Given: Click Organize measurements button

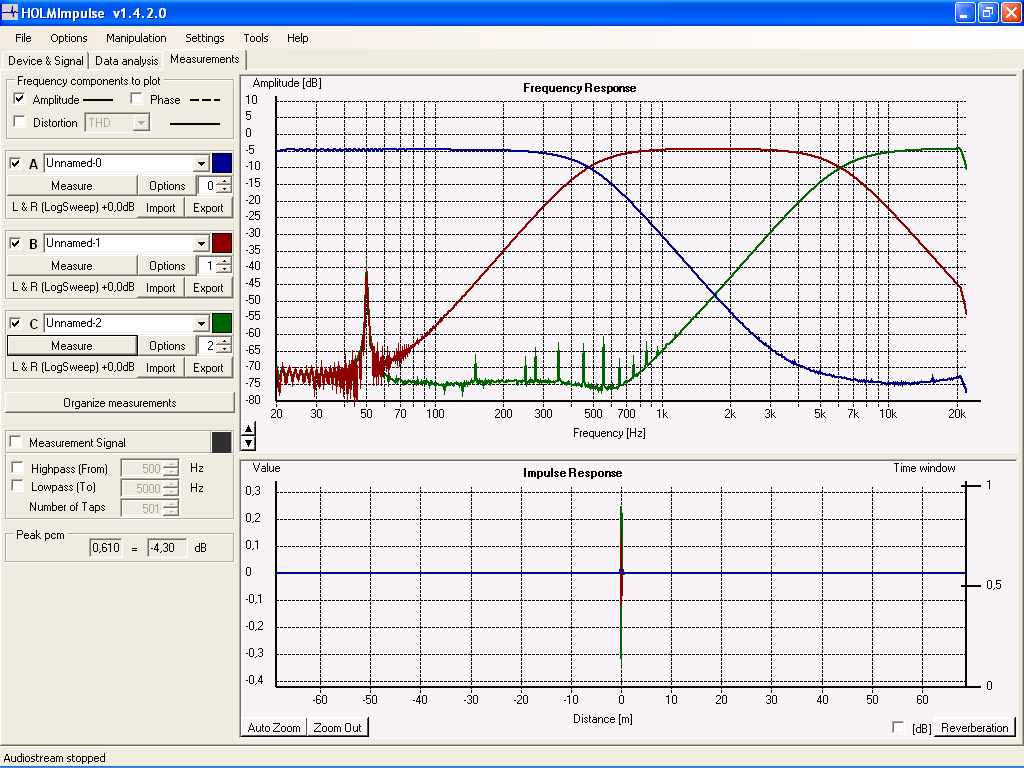Looking at the screenshot, I should point(120,403).
